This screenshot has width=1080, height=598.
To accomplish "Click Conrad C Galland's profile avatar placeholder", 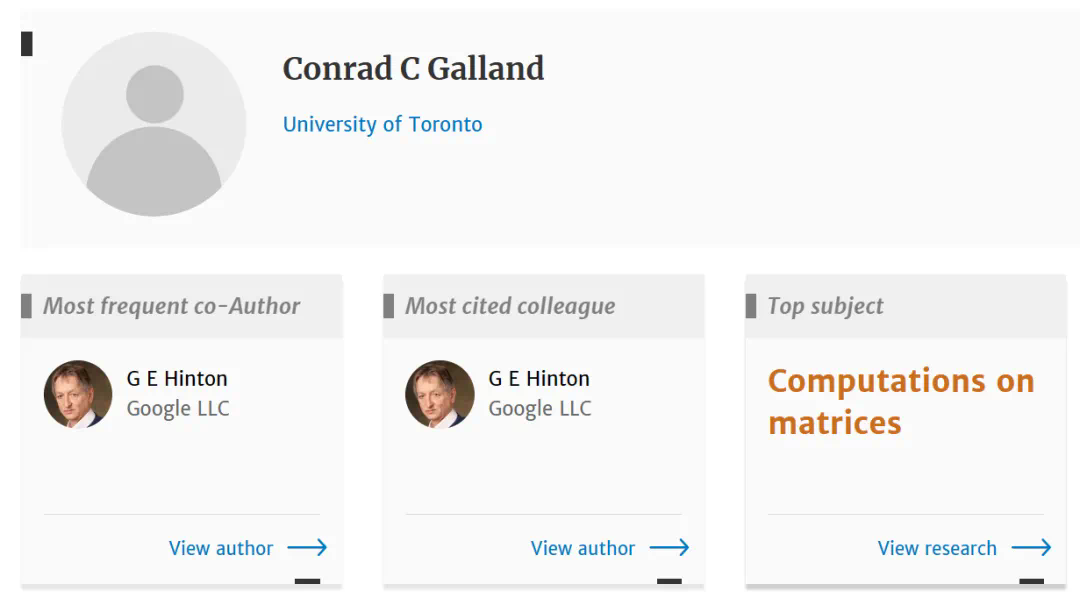I will [x=154, y=124].
